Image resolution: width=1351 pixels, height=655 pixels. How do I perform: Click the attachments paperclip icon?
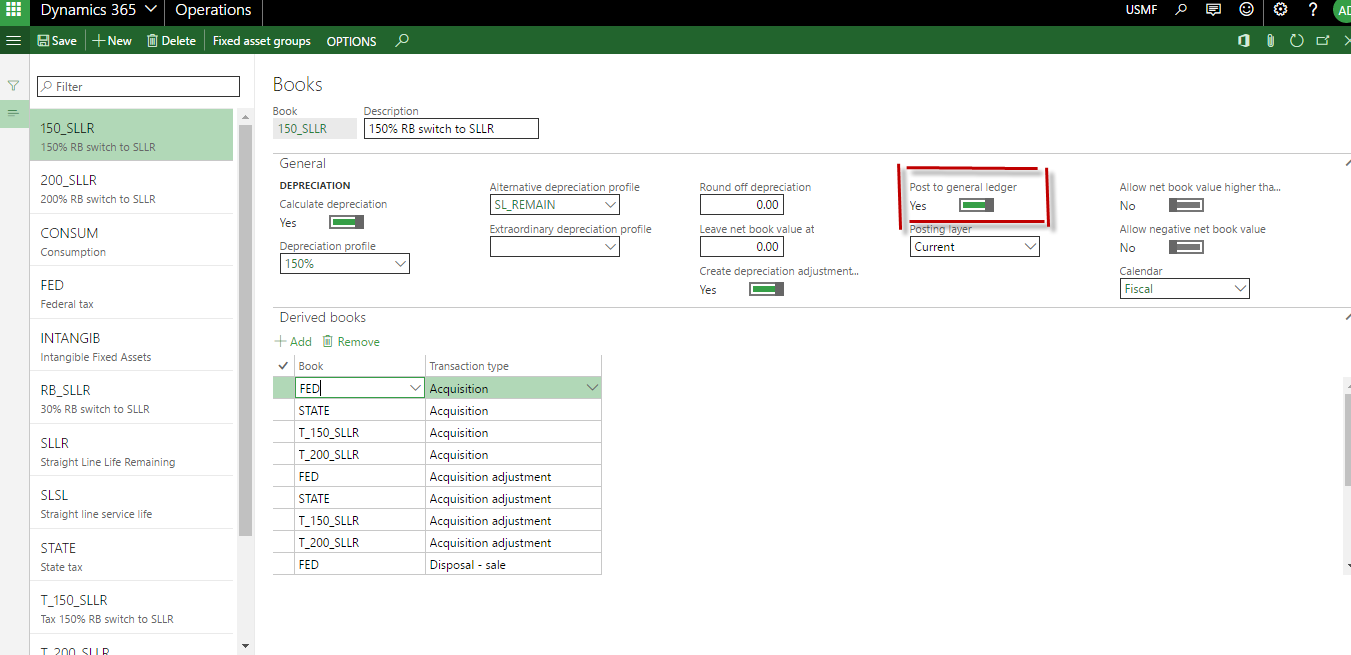coord(1270,41)
